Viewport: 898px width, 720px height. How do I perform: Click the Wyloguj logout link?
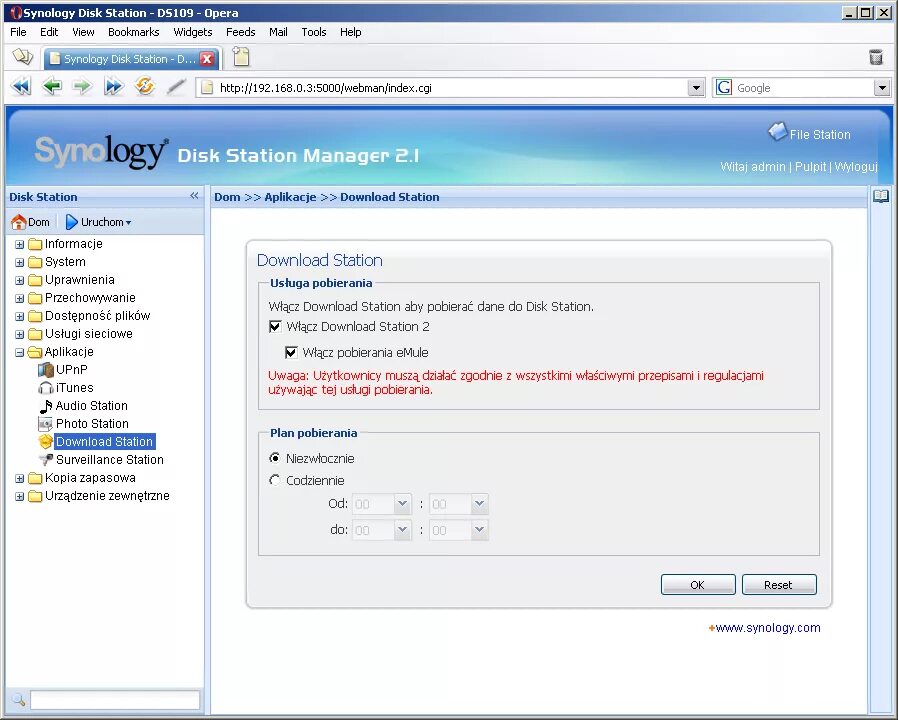pyautogui.click(x=856, y=167)
